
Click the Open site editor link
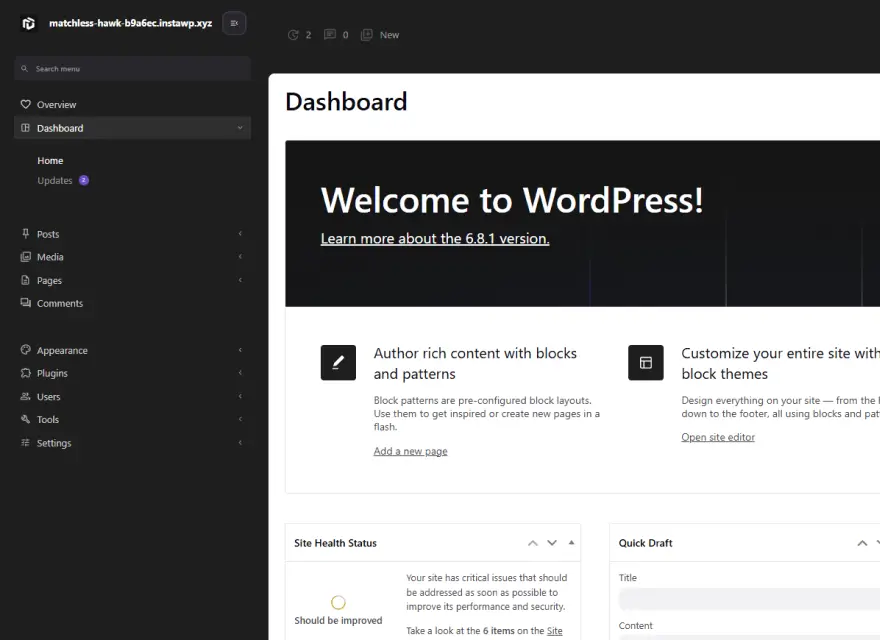point(718,437)
